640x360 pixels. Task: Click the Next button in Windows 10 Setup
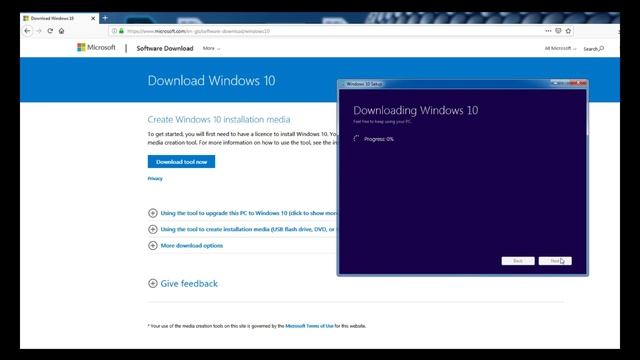tap(555, 261)
